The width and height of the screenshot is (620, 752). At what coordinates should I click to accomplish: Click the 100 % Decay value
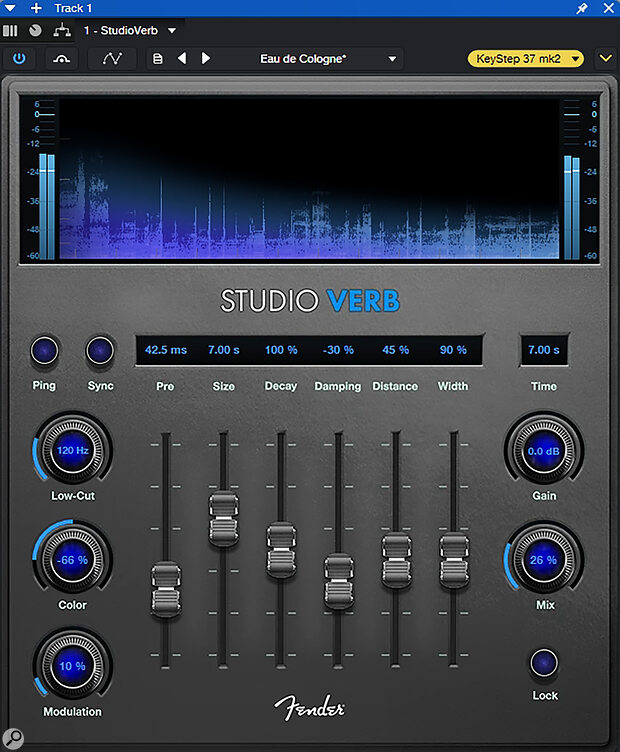pyautogui.click(x=281, y=350)
